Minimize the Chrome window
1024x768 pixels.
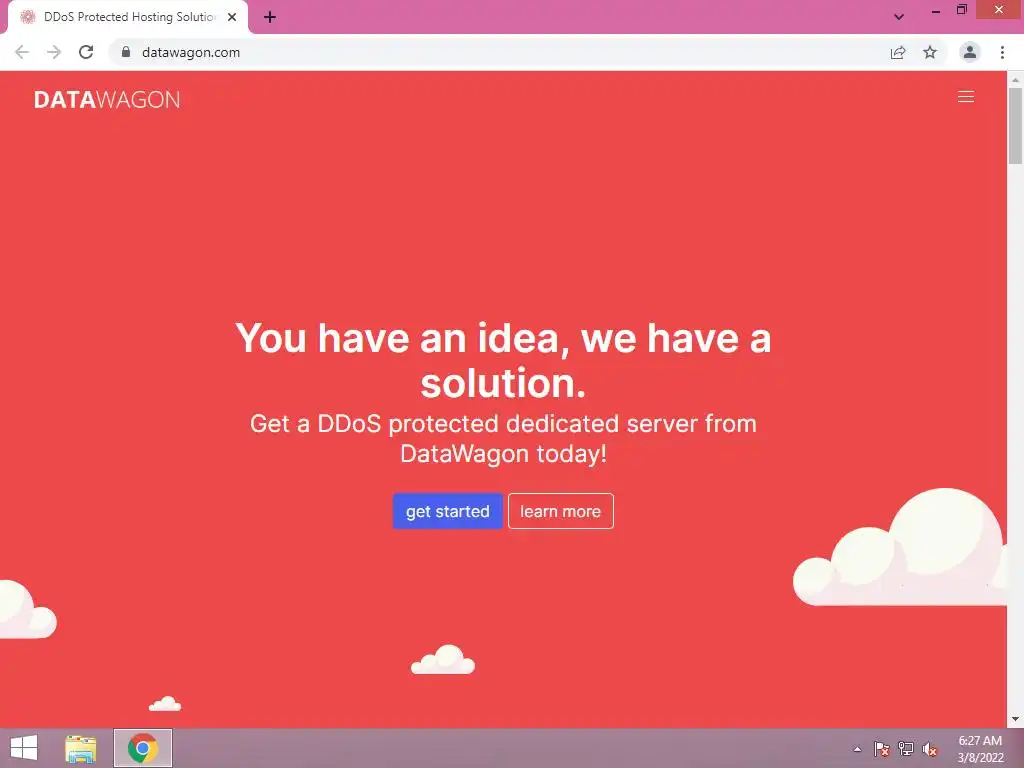935,11
